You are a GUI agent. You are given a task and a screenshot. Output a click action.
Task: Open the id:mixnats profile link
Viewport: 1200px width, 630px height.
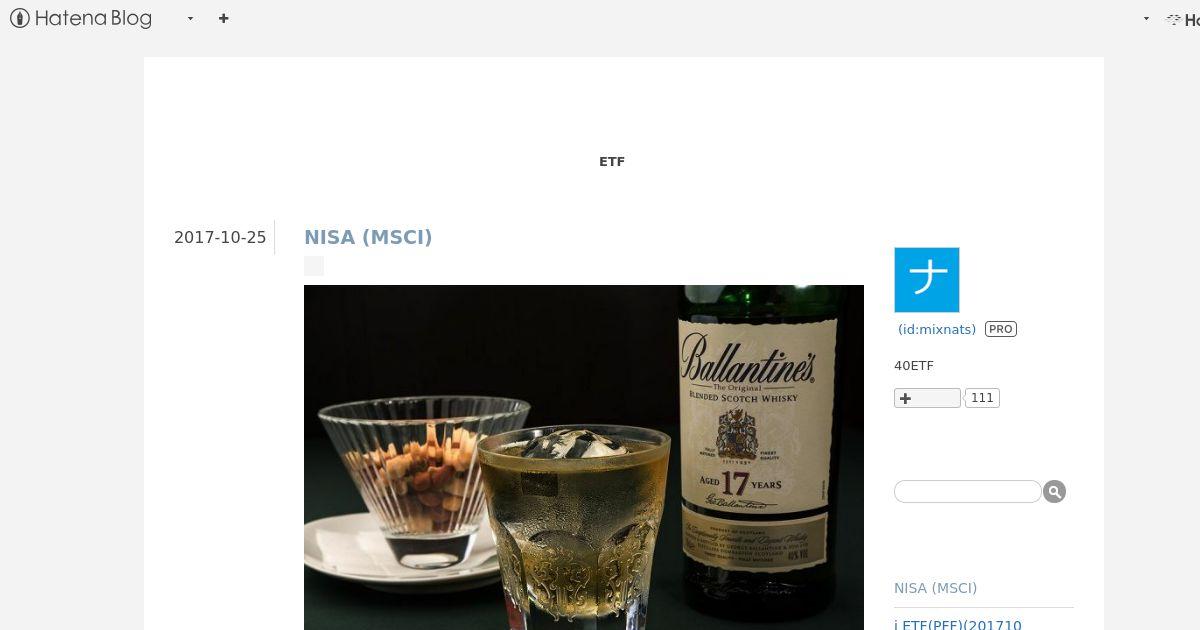[937, 329]
